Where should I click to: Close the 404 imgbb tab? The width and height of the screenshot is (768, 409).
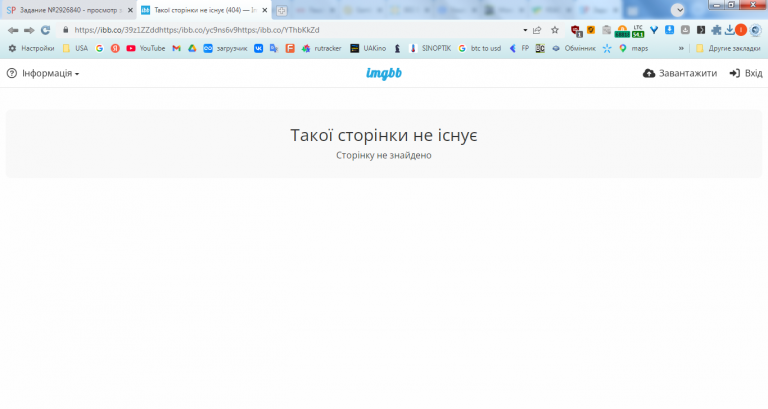(265, 10)
